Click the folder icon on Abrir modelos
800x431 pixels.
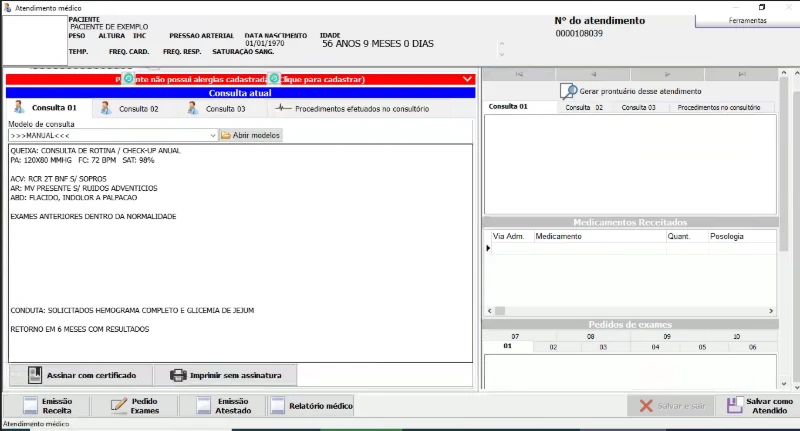226,135
